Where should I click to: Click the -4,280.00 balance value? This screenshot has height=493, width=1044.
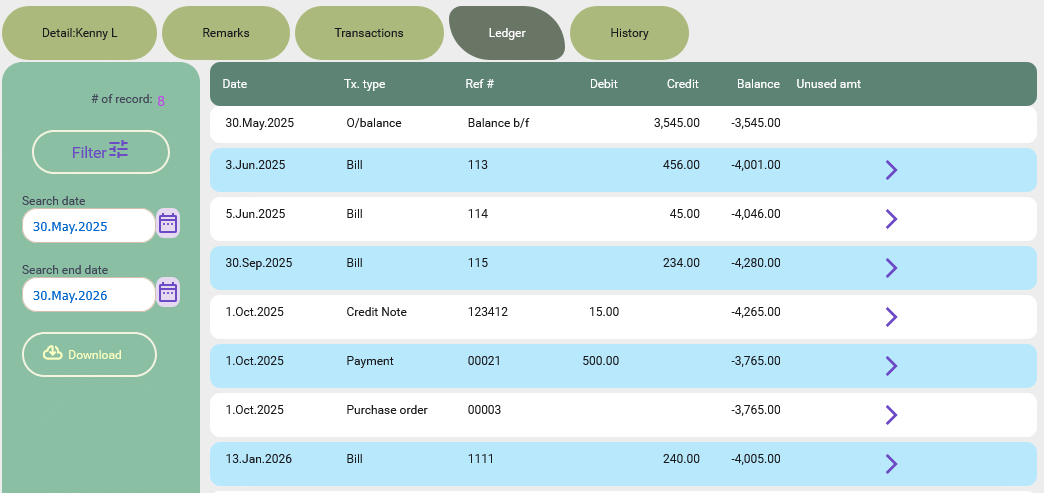[756, 262]
